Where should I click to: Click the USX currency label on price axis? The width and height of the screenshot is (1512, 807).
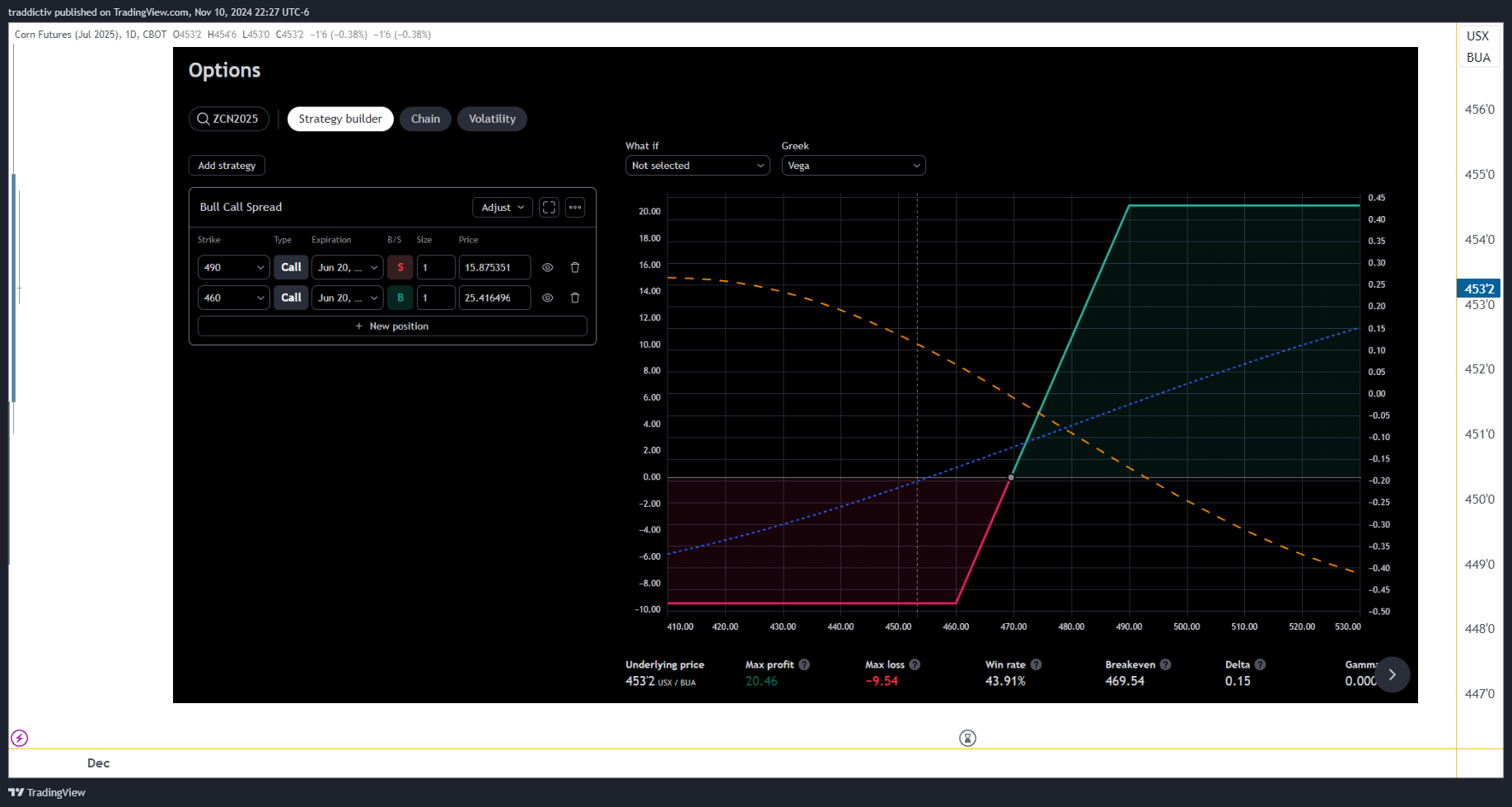coord(1478,36)
